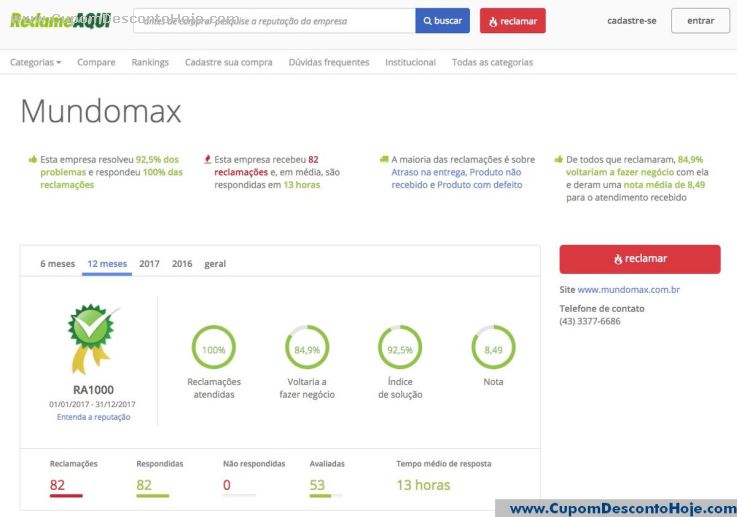Image resolution: width=737 pixels, height=517 pixels.
Task: Open Todas as categorias menu item
Action: (492, 62)
